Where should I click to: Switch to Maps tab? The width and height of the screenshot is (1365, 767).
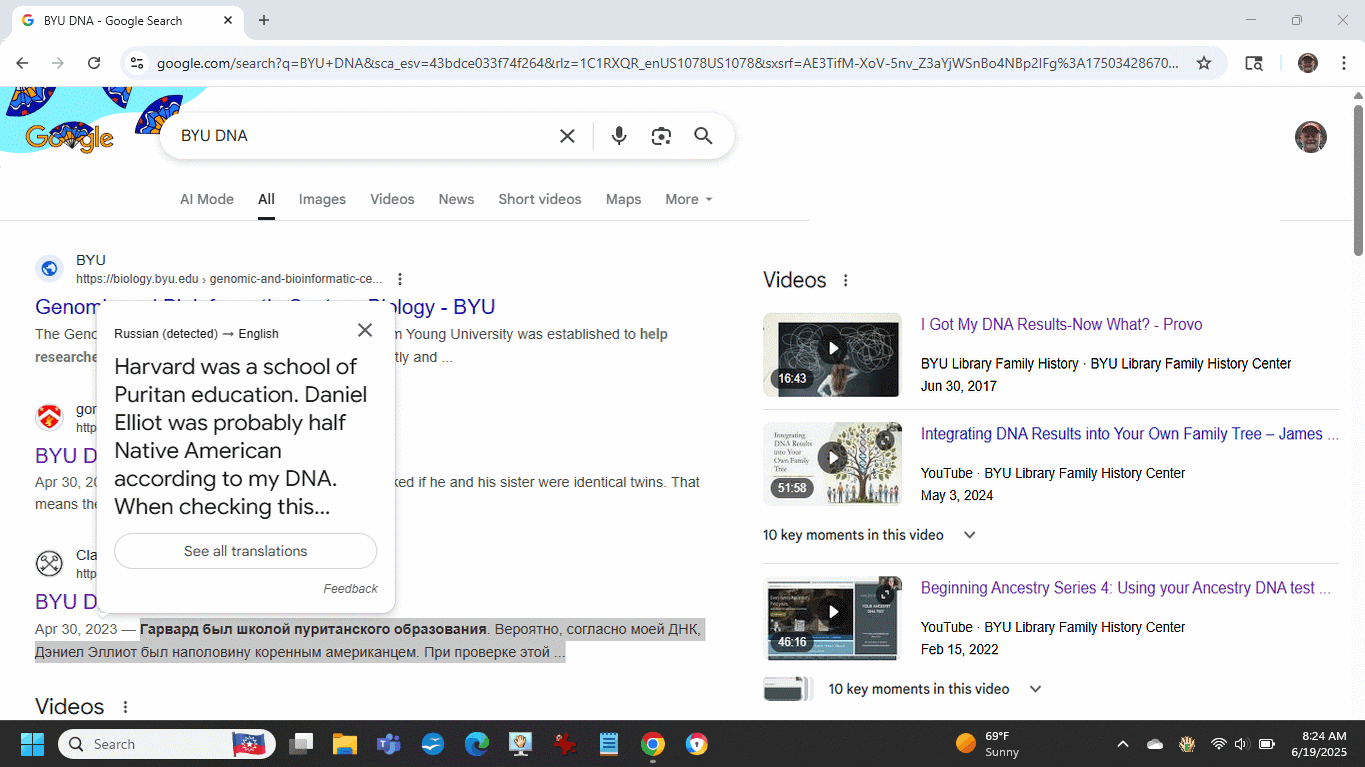(623, 199)
